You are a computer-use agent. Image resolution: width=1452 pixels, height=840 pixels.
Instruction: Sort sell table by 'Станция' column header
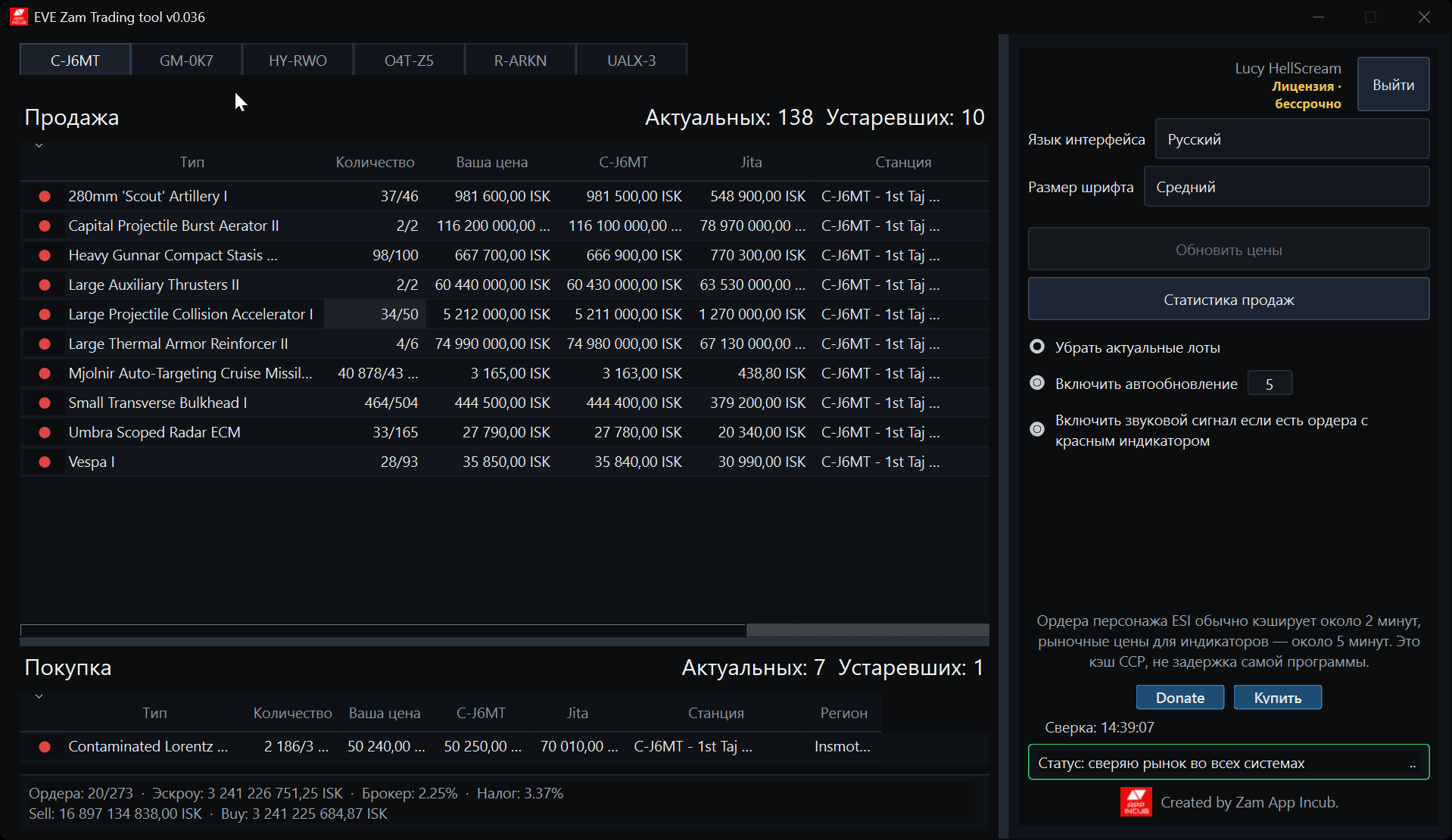pos(903,162)
